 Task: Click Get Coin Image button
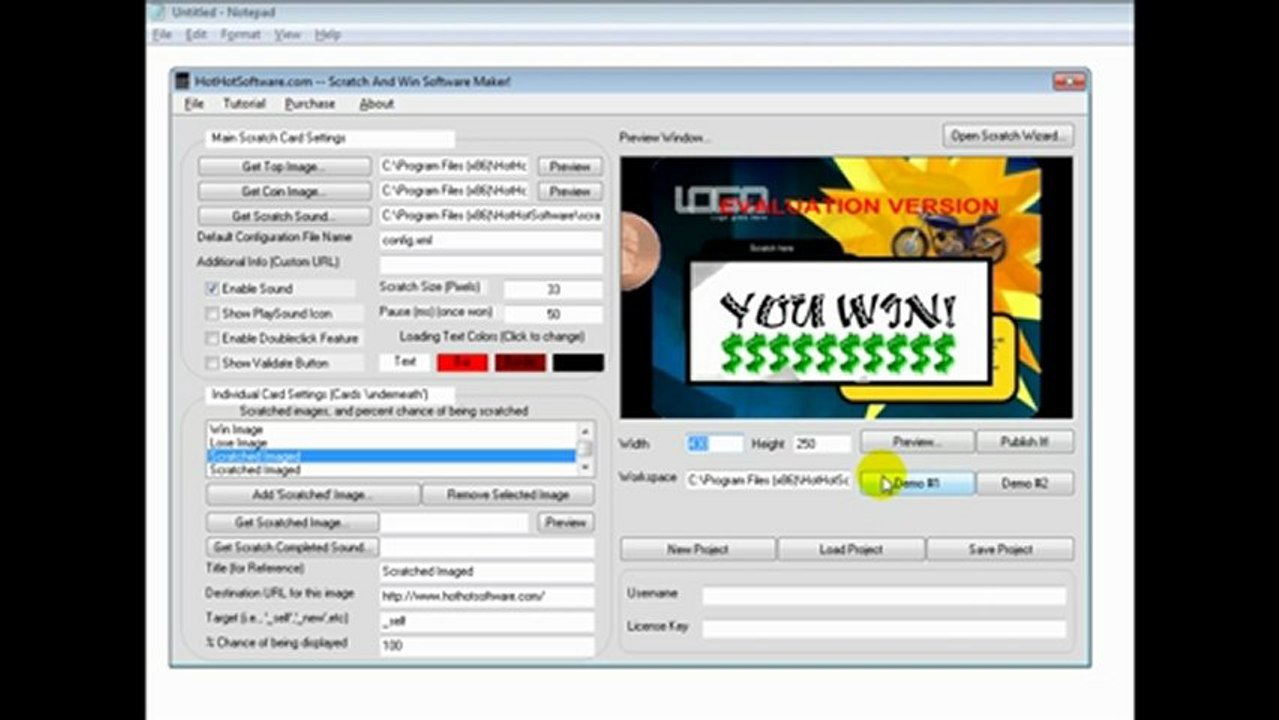(284, 191)
